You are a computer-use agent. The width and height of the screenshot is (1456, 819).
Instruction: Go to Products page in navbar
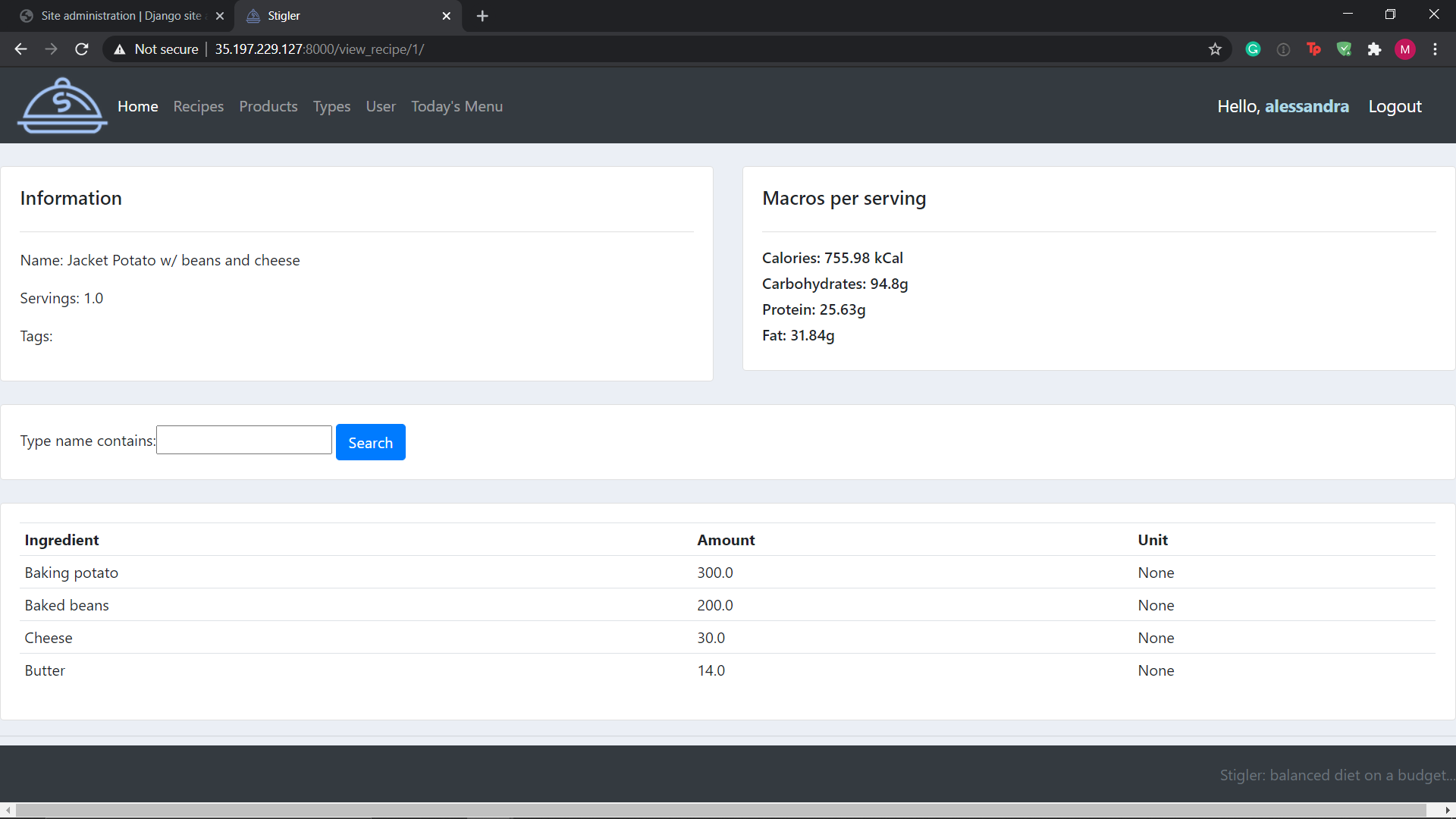point(268,106)
